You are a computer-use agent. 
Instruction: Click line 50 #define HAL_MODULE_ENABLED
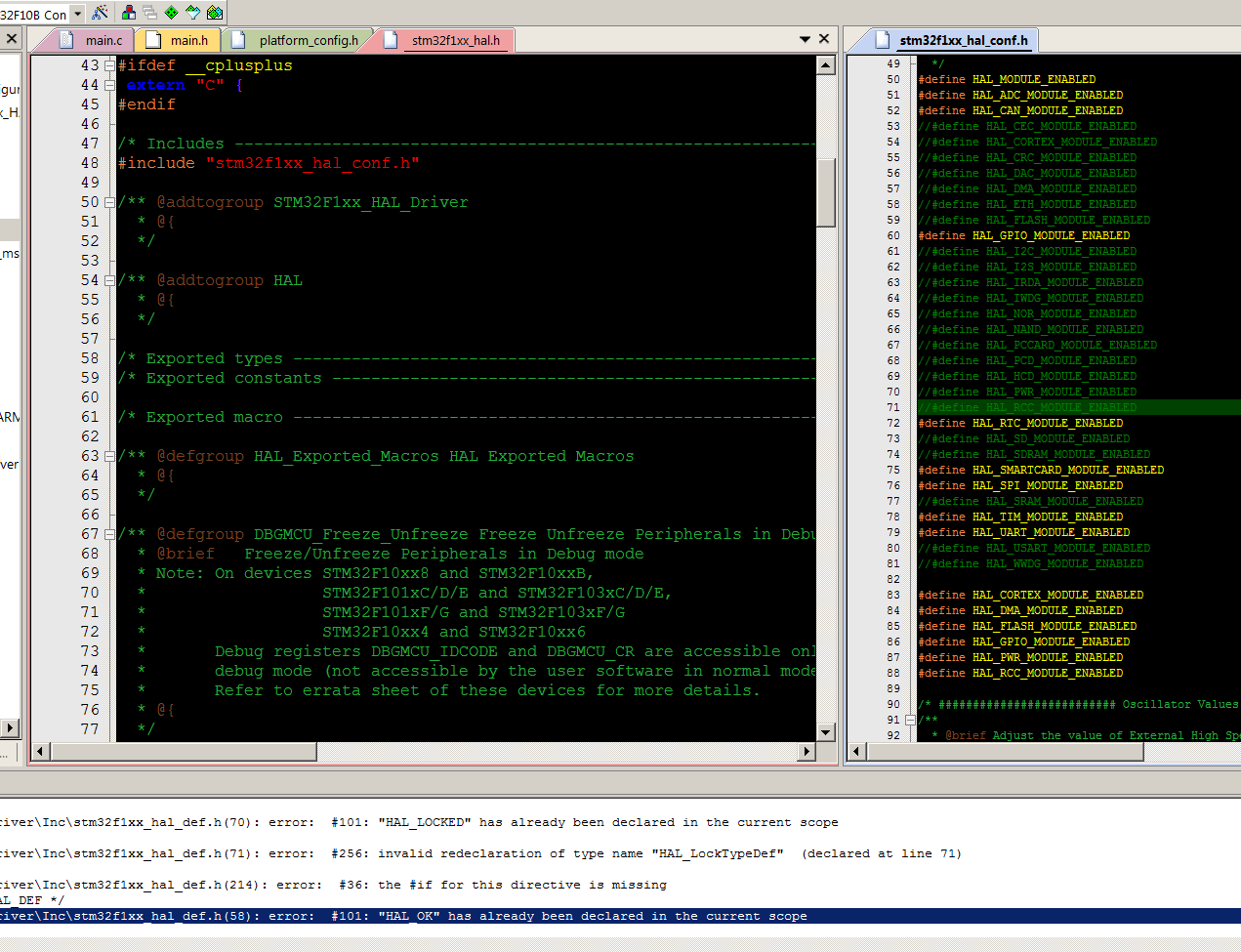point(1007,79)
